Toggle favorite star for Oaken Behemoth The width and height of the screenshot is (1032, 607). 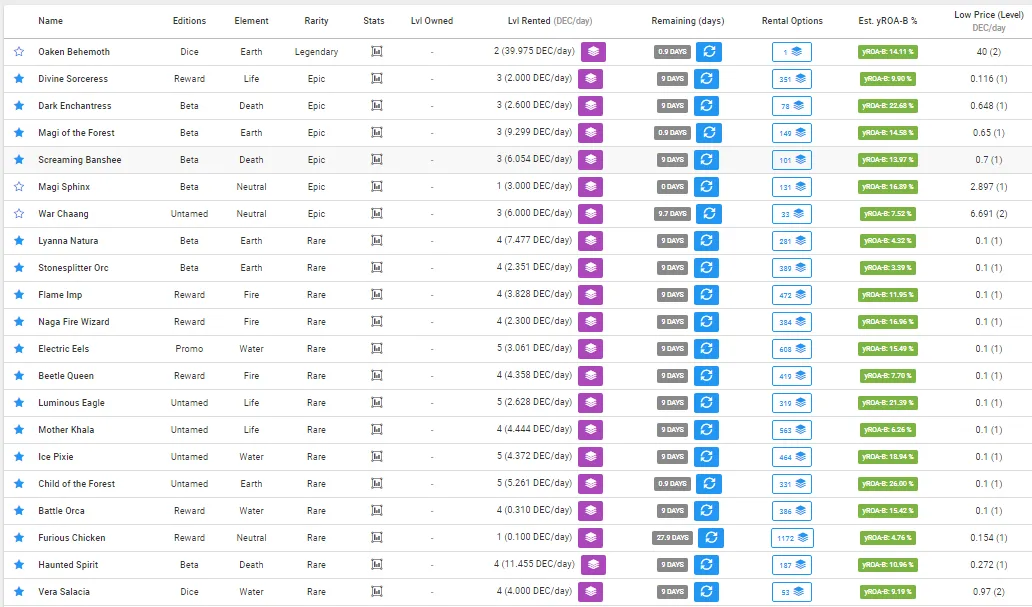coord(19,51)
